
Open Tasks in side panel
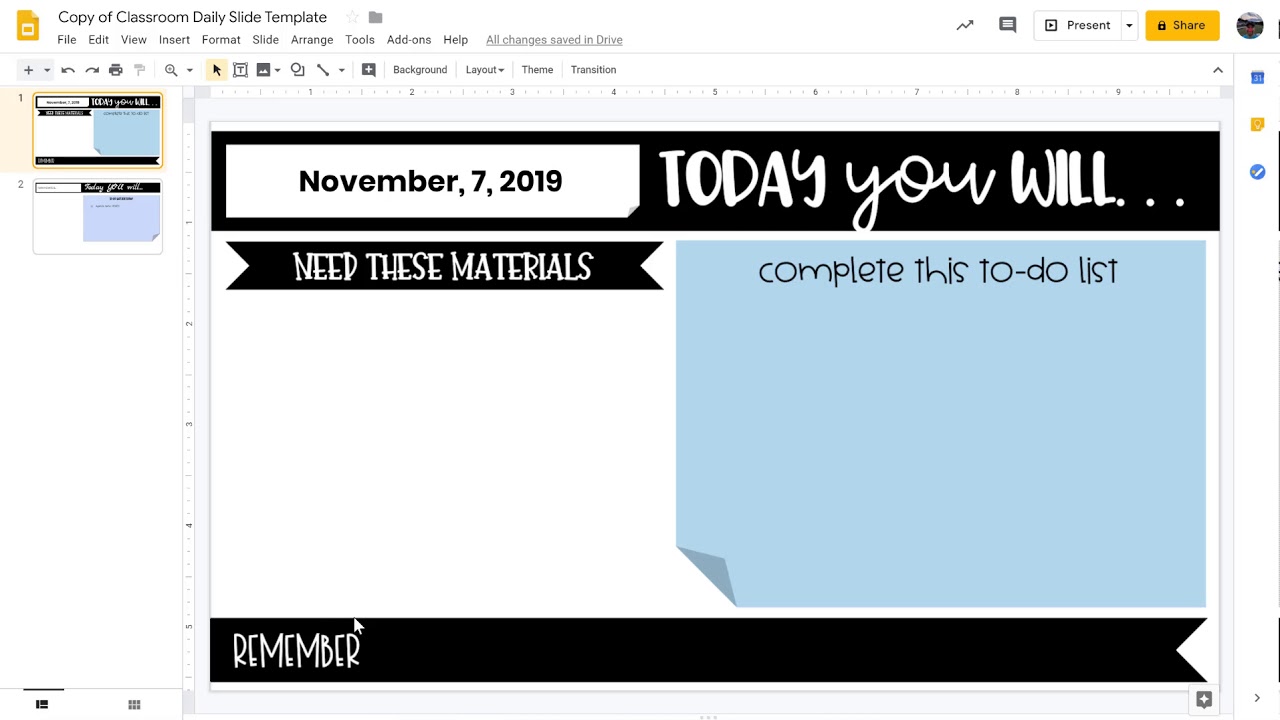(1258, 172)
